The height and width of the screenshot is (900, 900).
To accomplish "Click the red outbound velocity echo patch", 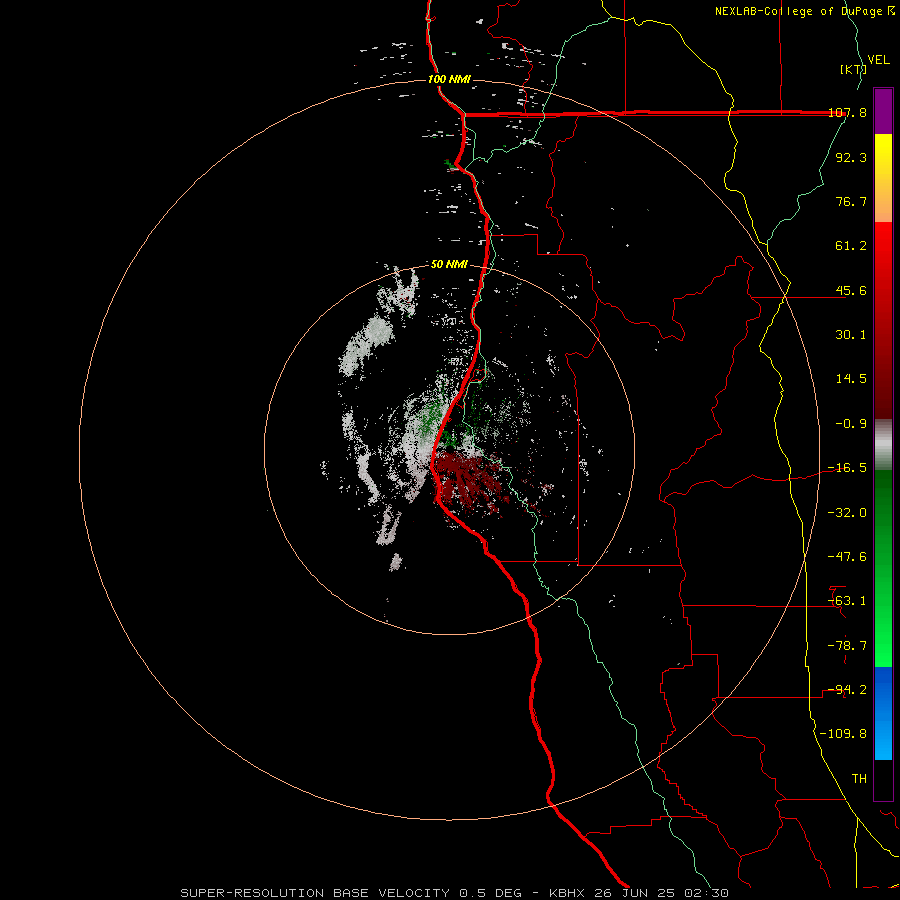I will (x=468, y=479).
